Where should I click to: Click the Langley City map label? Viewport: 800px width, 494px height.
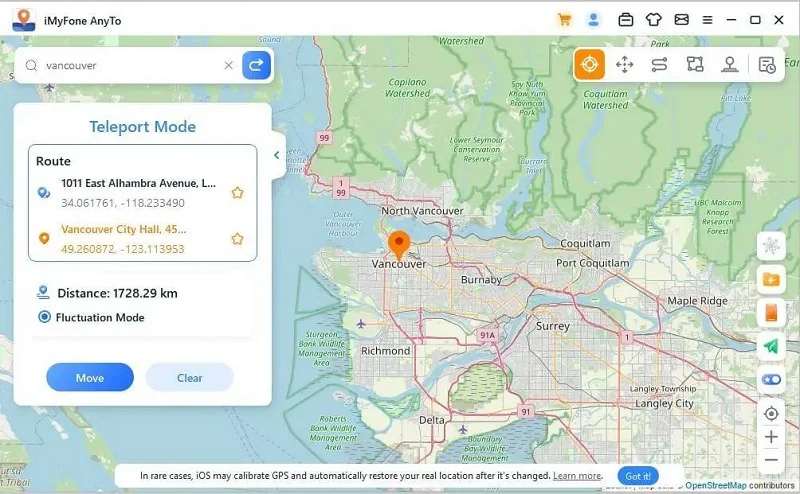(664, 404)
